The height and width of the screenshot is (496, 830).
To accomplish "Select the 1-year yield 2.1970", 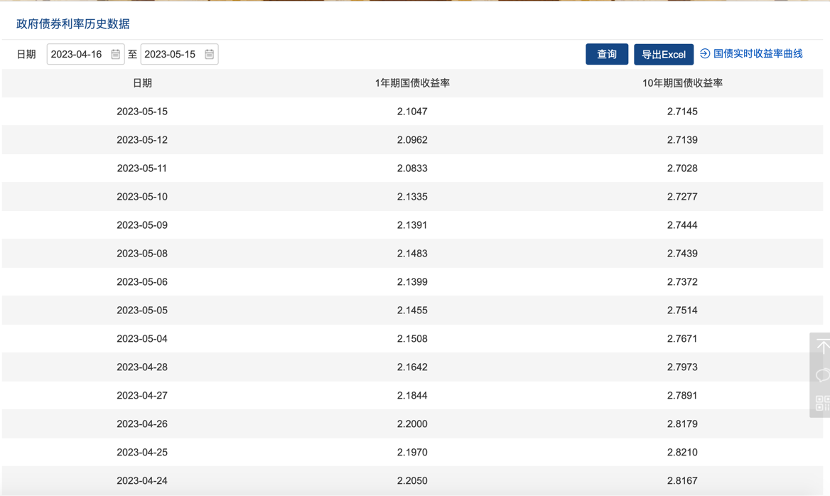I will coord(412,453).
